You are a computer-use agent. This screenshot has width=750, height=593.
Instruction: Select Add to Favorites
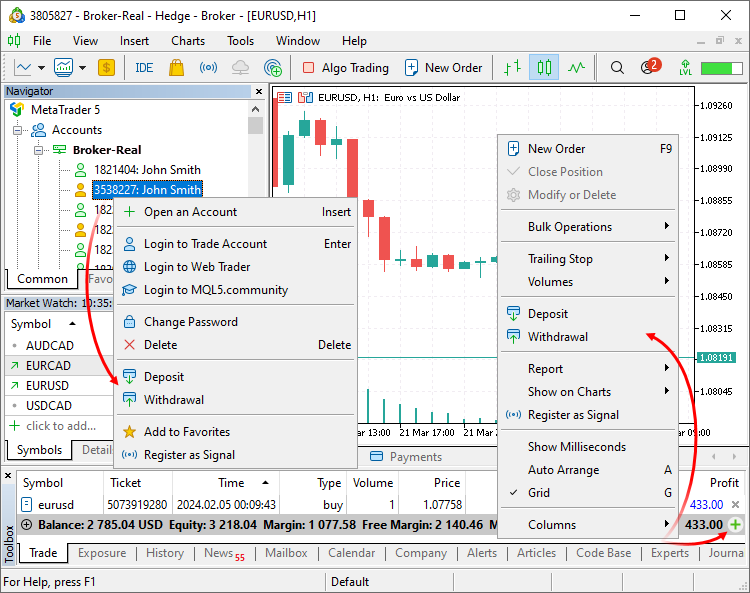[x=236, y=432]
